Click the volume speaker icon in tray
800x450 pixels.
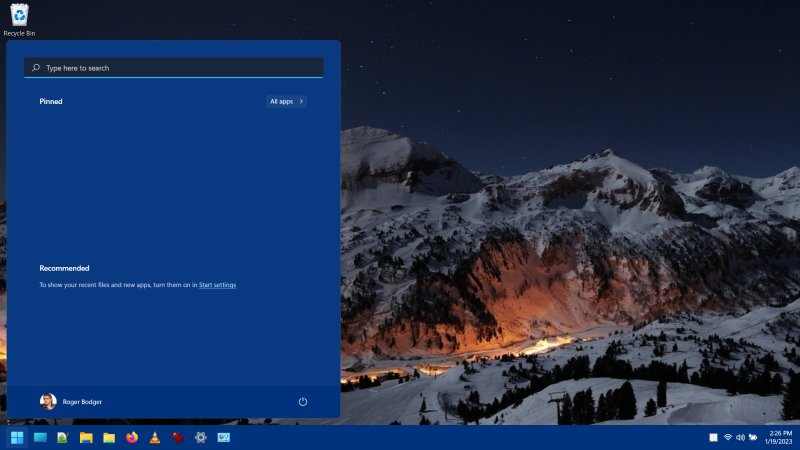tap(741, 437)
